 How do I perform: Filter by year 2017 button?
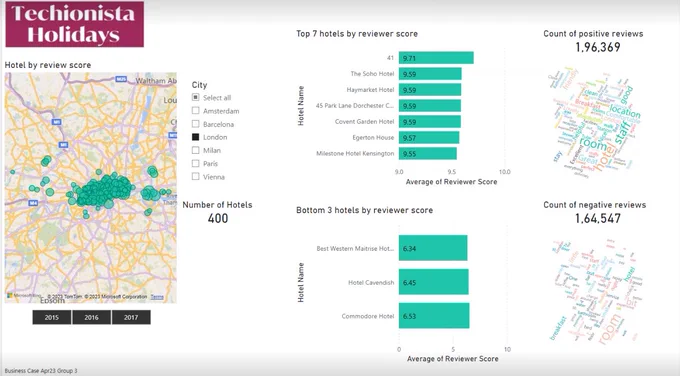[131, 317]
